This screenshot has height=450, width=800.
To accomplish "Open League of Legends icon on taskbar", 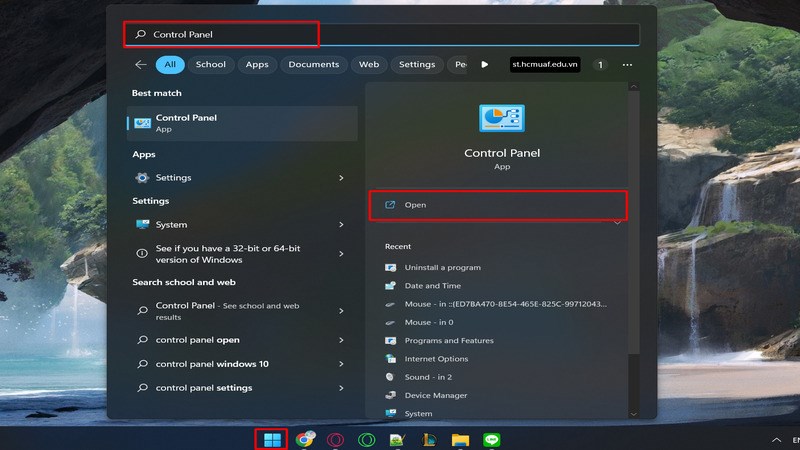I will click(429, 439).
